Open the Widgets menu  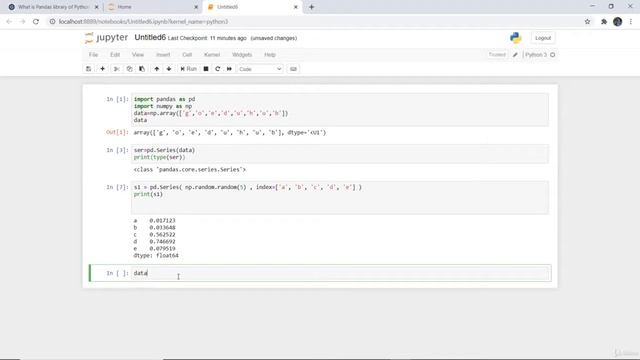coord(242,55)
